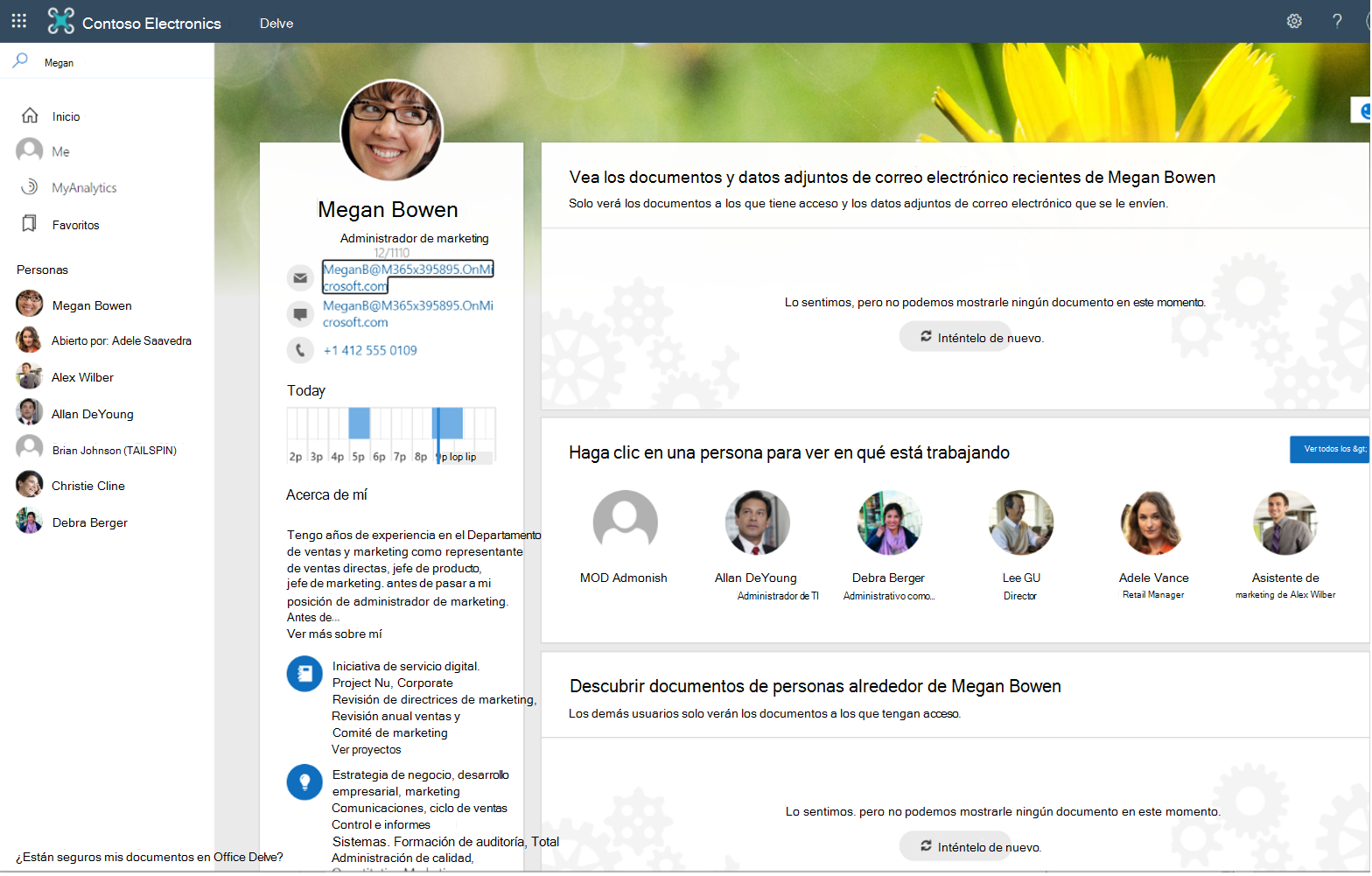This screenshot has height=876, width=1372.
Task: Click the search magnifier icon
Action: tap(20, 60)
